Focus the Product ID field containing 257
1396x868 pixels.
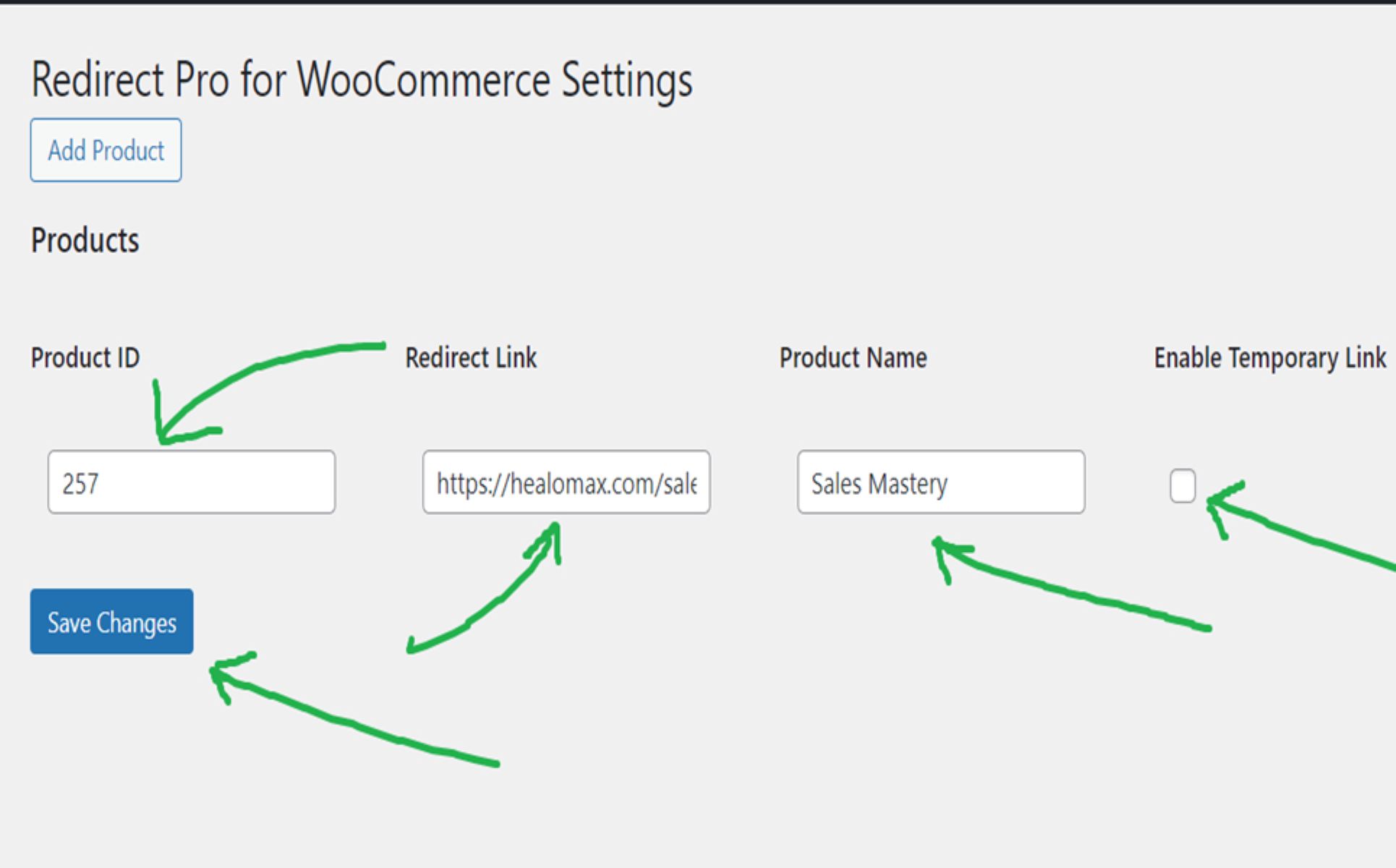tap(192, 482)
